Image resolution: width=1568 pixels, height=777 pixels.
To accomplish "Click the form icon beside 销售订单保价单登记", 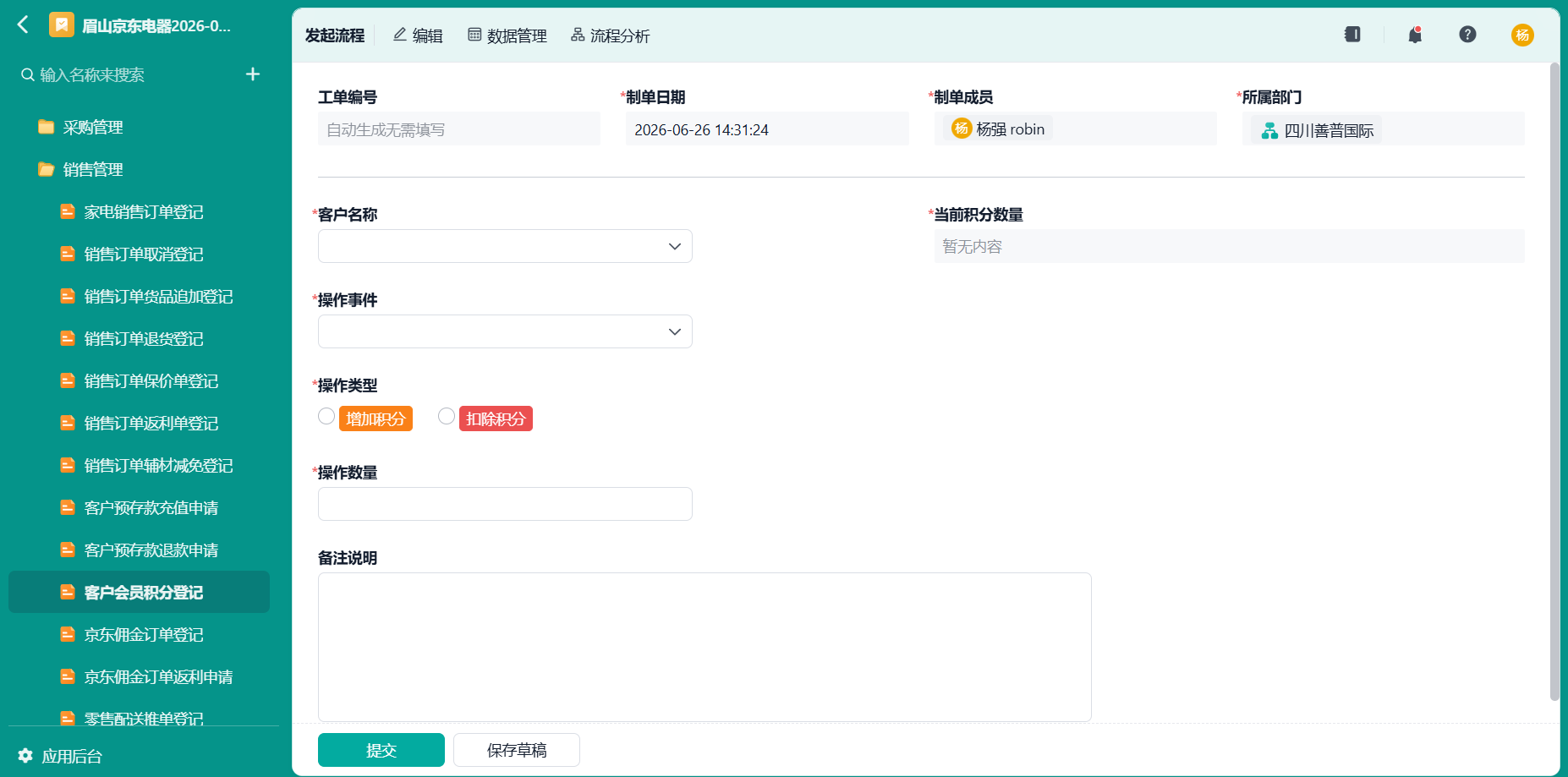I will click(x=68, y=380).
